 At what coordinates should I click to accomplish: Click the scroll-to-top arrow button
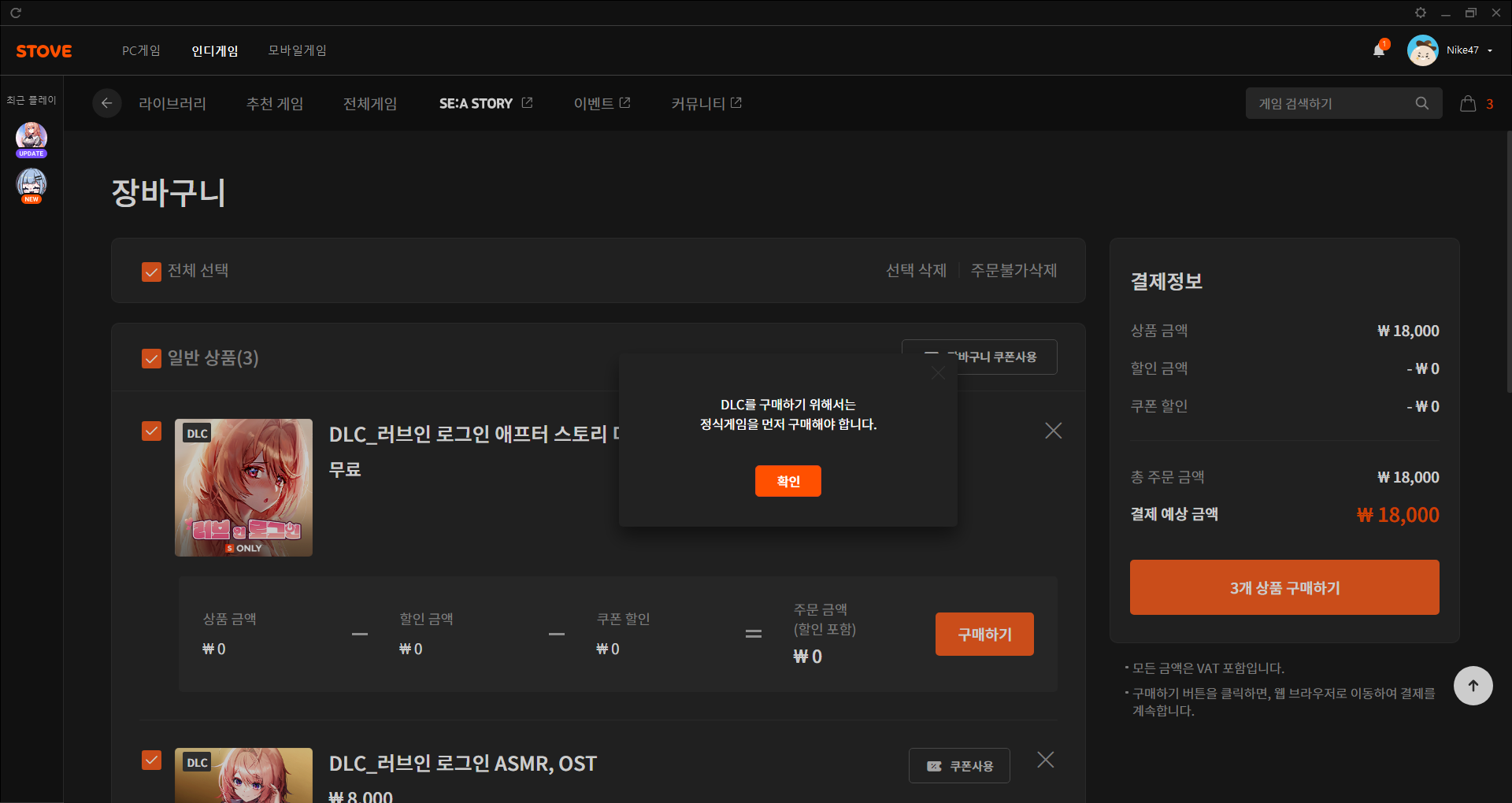coord(1473,686)
